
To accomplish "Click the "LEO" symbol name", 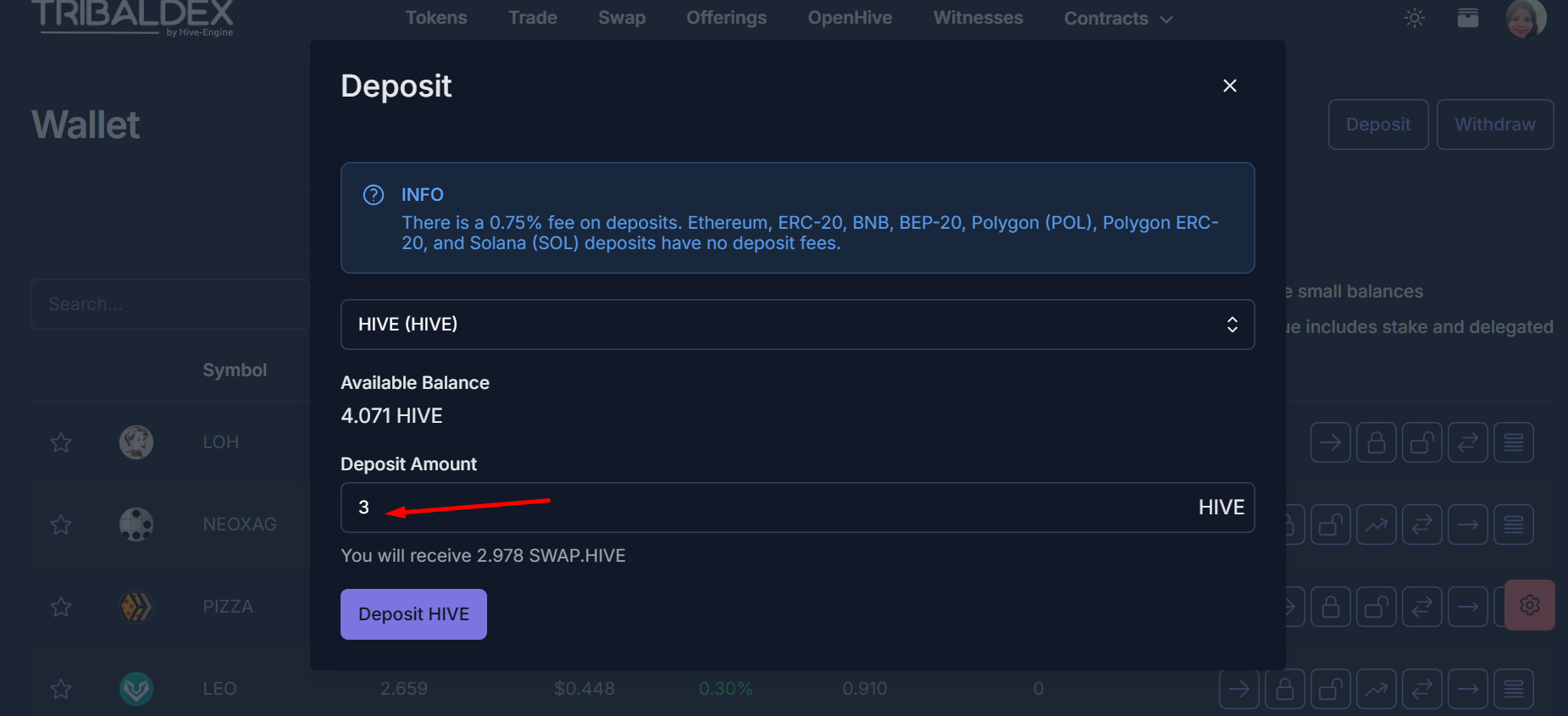I will [219, 689].
